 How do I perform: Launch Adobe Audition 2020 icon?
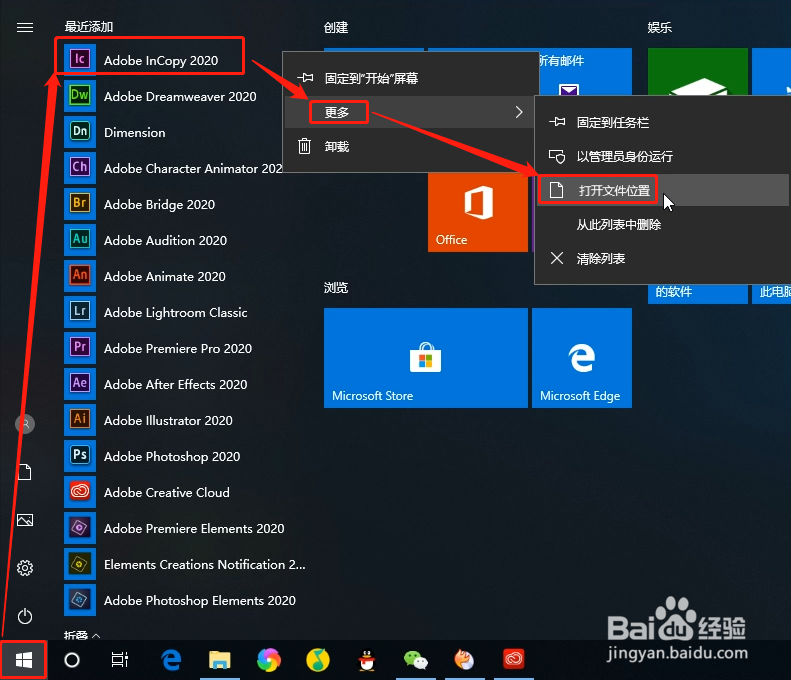80,240
